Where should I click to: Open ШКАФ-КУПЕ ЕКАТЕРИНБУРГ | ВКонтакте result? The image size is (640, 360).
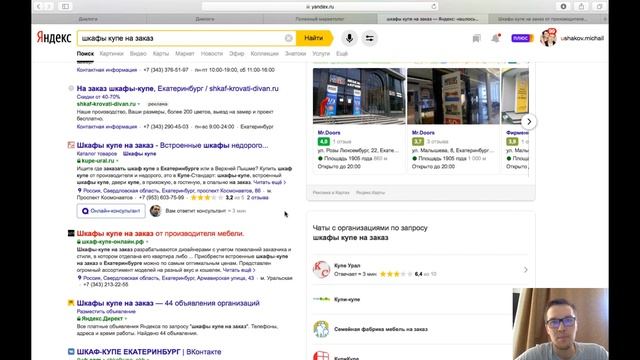(x=149, y=351)
